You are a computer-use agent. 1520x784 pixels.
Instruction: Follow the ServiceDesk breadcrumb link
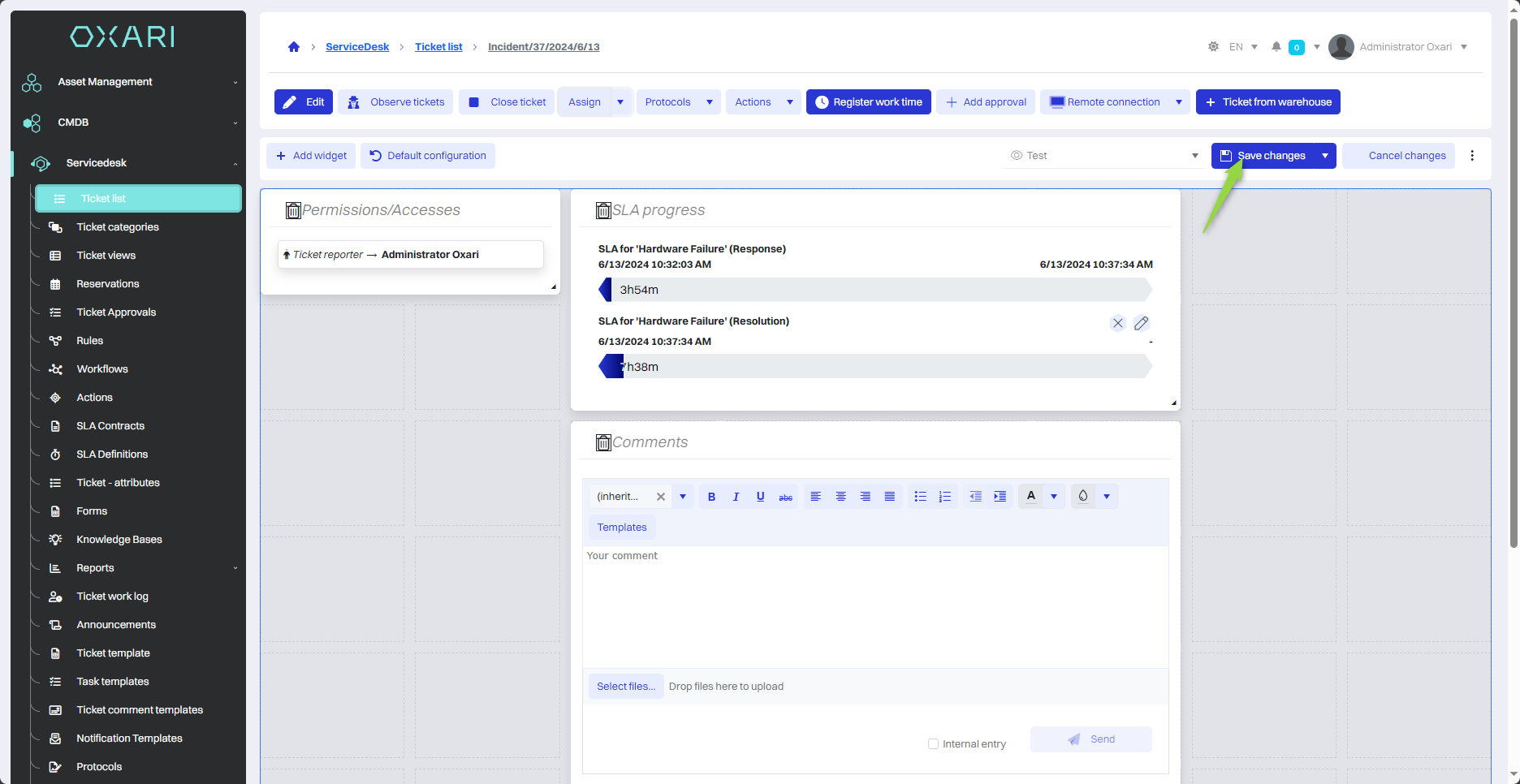(357, 47)
